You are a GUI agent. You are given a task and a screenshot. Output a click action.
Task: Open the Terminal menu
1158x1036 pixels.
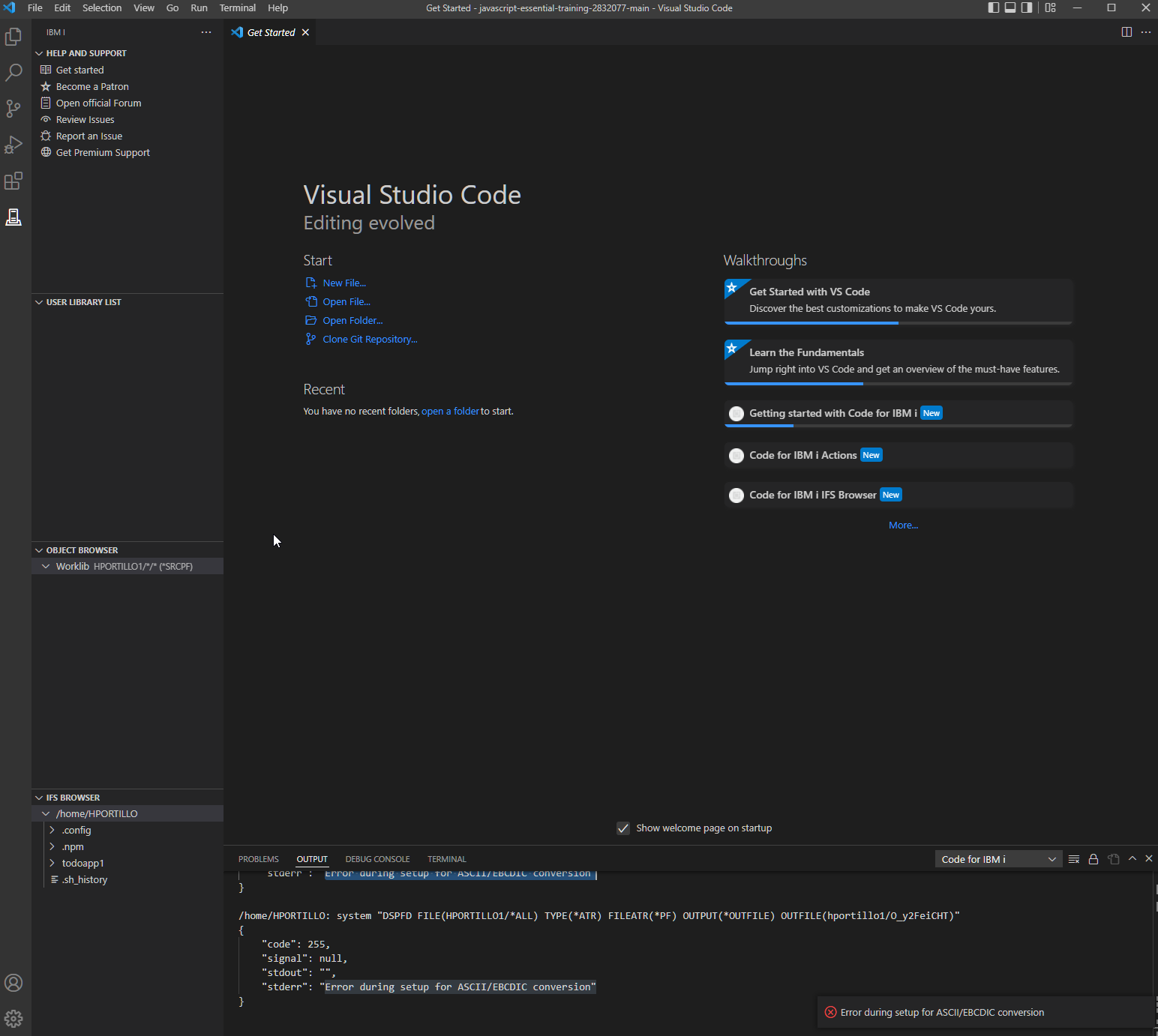click(x=237, y=8)
